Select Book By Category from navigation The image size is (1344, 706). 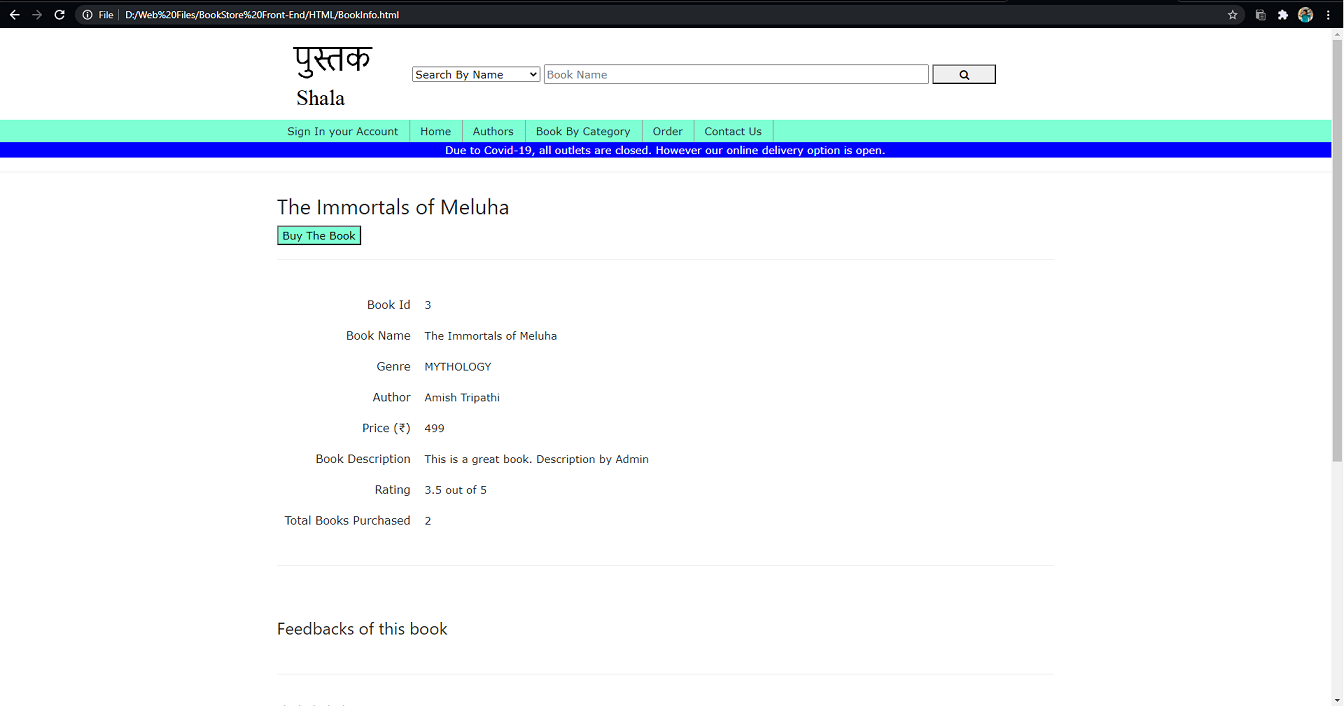pyautogui.click(x=583, y=130)
